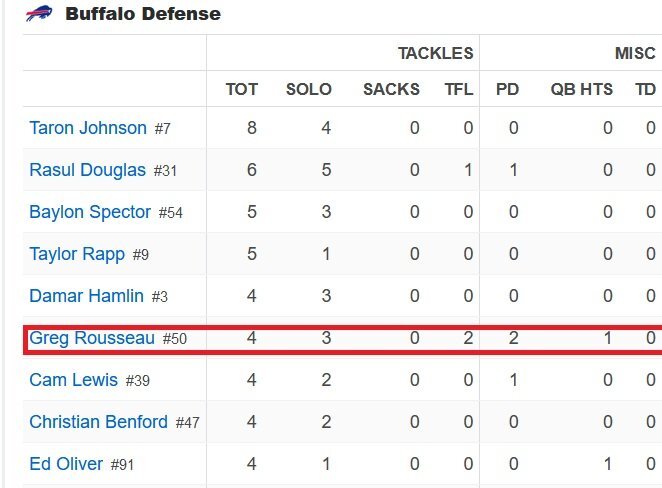Click the QB HTS column header

[x=581, y=89]
